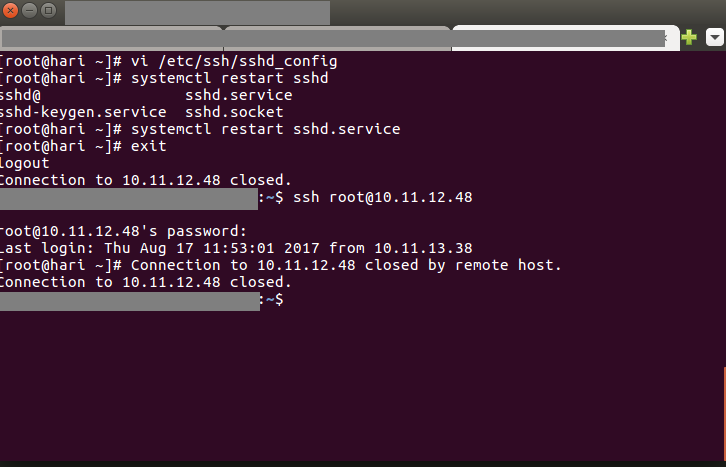The image size is (726, 467).
Task: Click the closed by remote host message
Action: point(346,265)
